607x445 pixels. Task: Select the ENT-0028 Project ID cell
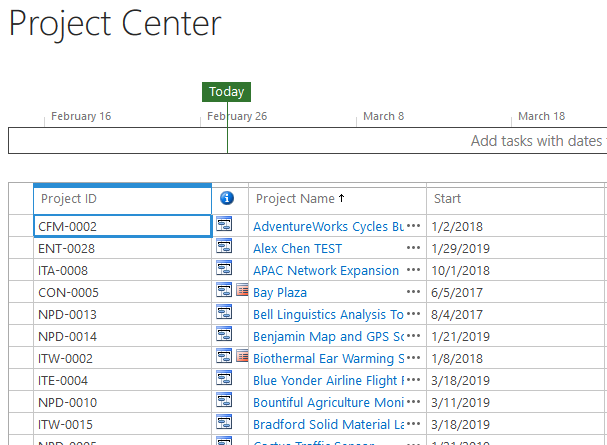(x=123, y=248)
